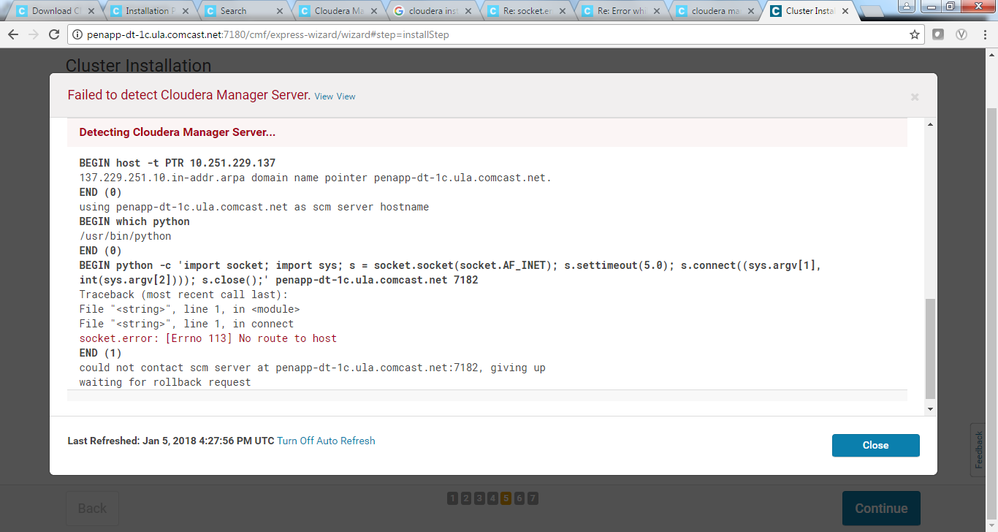998x532 pixels.
Task: Click the site info icon in address bar
Action: click(x=78, y=34)
